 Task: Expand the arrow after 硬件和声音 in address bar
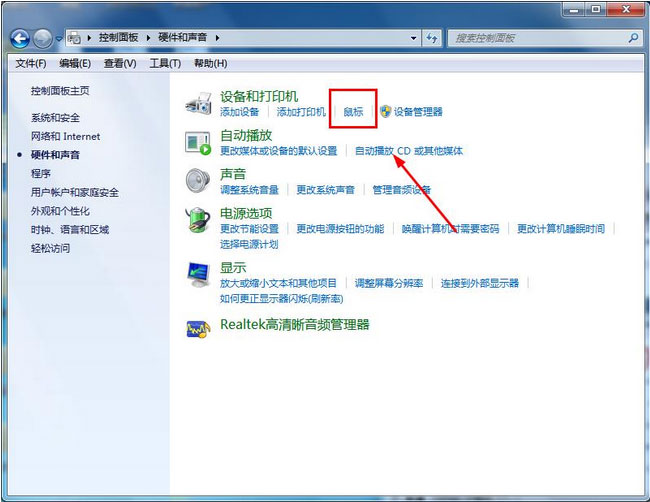(218, 38)
